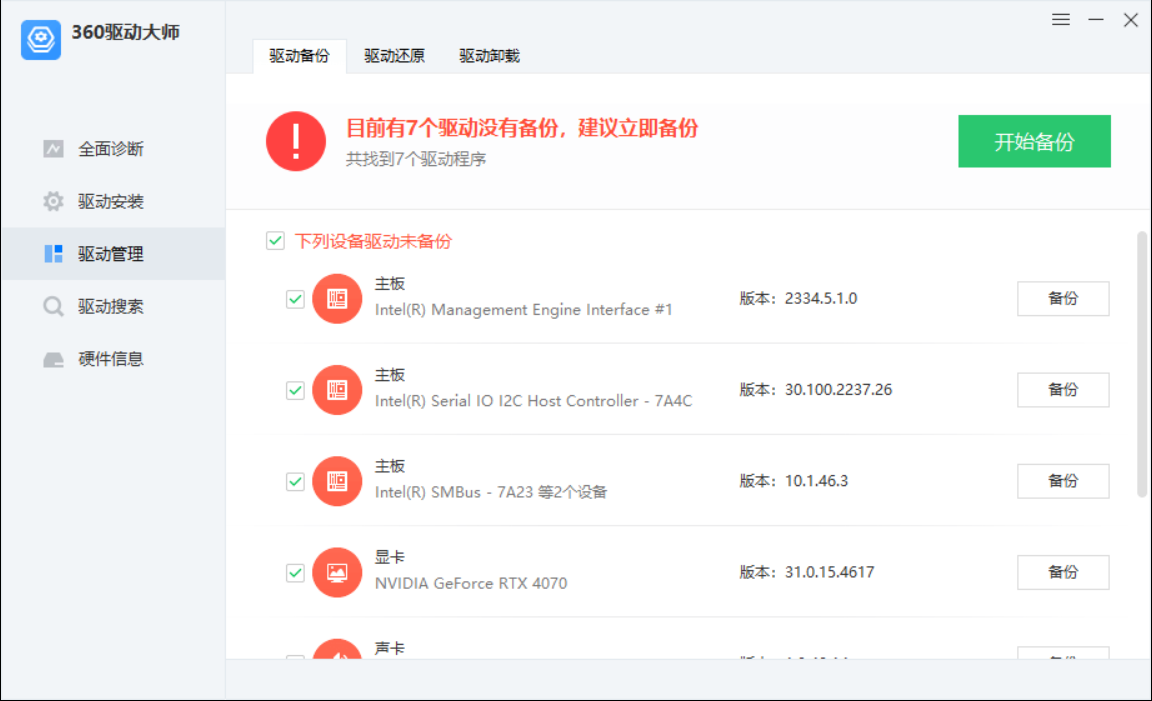The image size is (1152, 701).
Task: Open 全面诊断 in the sidebar
Action: [113, 149]
